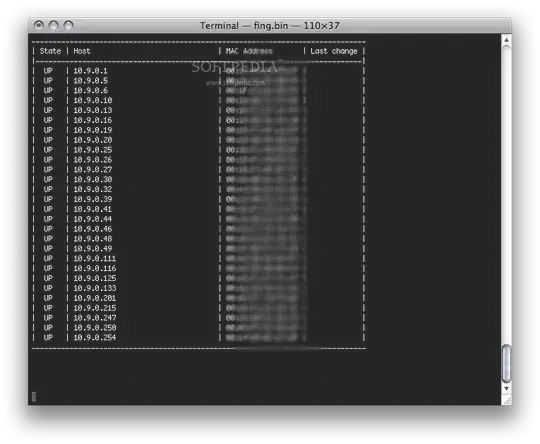Click the terminal cursor prompt block

(34, 397)
